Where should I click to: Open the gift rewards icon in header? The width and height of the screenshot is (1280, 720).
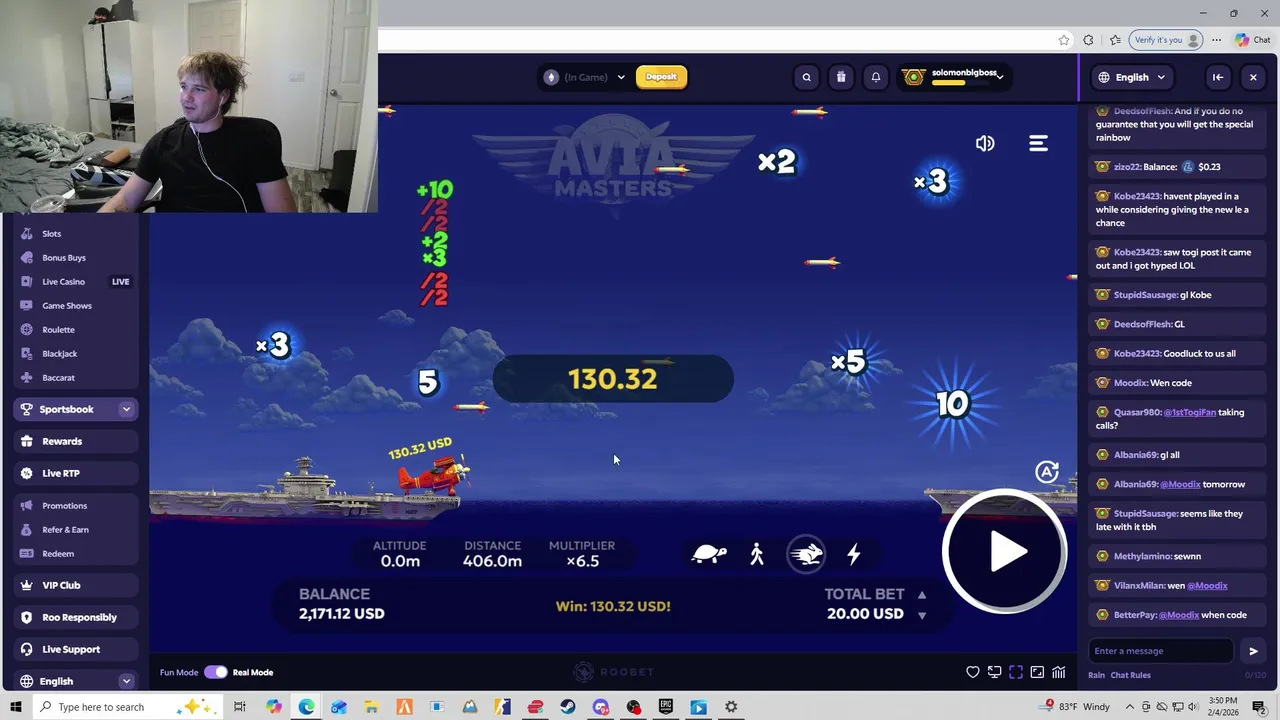(841, 77)
